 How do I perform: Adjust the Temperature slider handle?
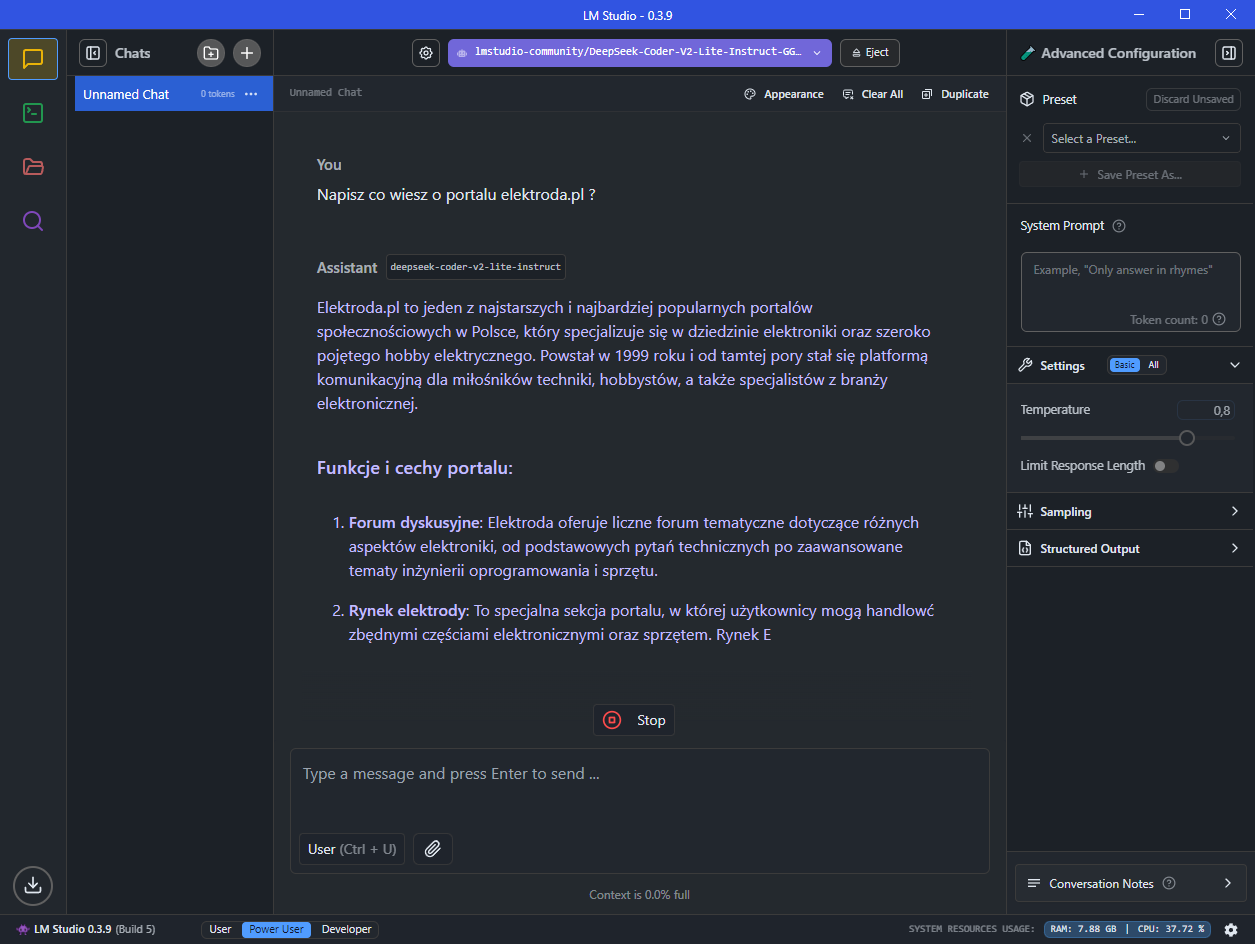pos(1187,438)
